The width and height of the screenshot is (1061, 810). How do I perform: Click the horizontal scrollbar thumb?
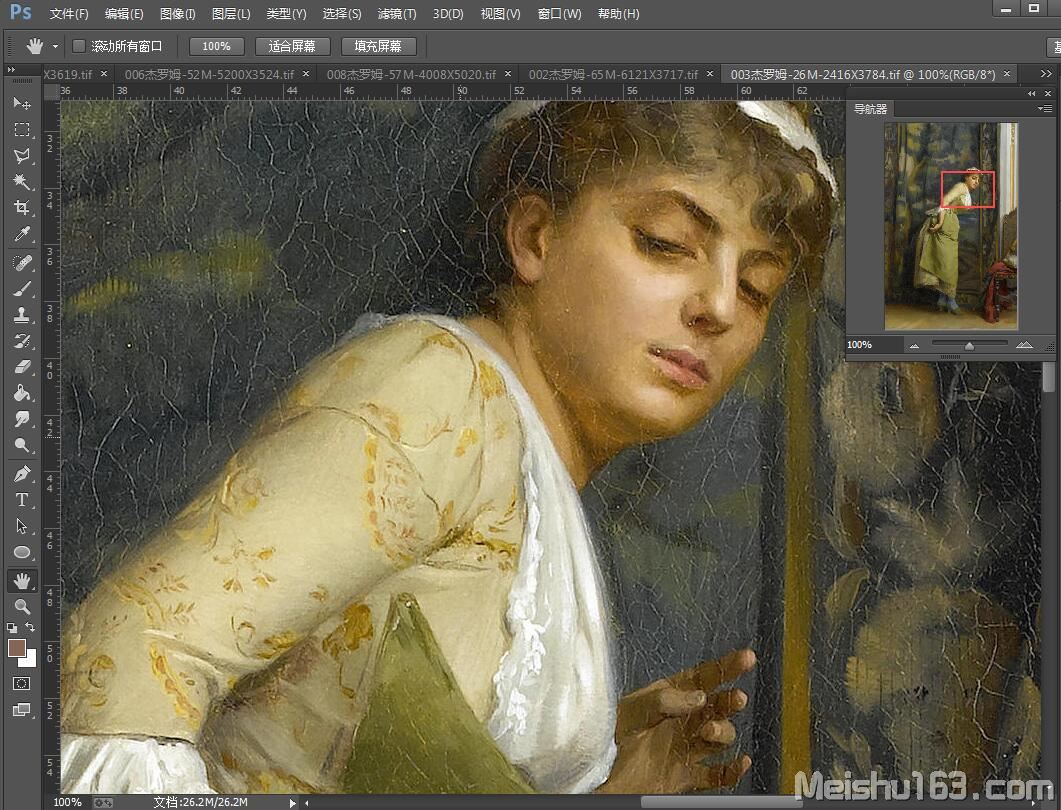click(x=720, y=803)
